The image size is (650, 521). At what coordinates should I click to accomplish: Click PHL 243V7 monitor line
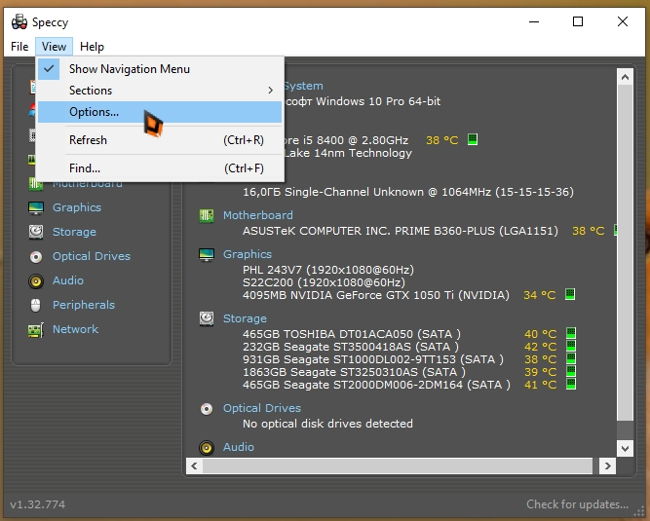pyautogui.click(x=328, y=270)
